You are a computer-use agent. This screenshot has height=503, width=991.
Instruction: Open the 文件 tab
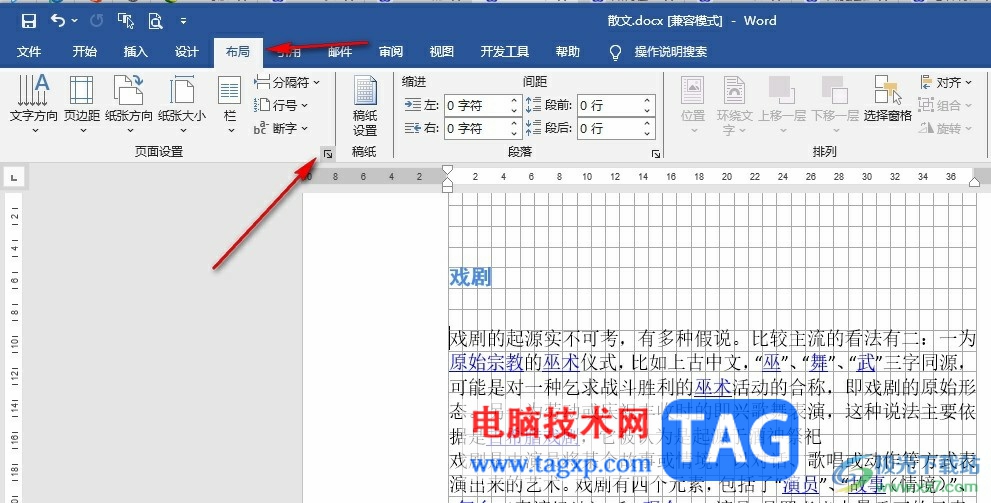pyautogui.click(x=28, y=52)
